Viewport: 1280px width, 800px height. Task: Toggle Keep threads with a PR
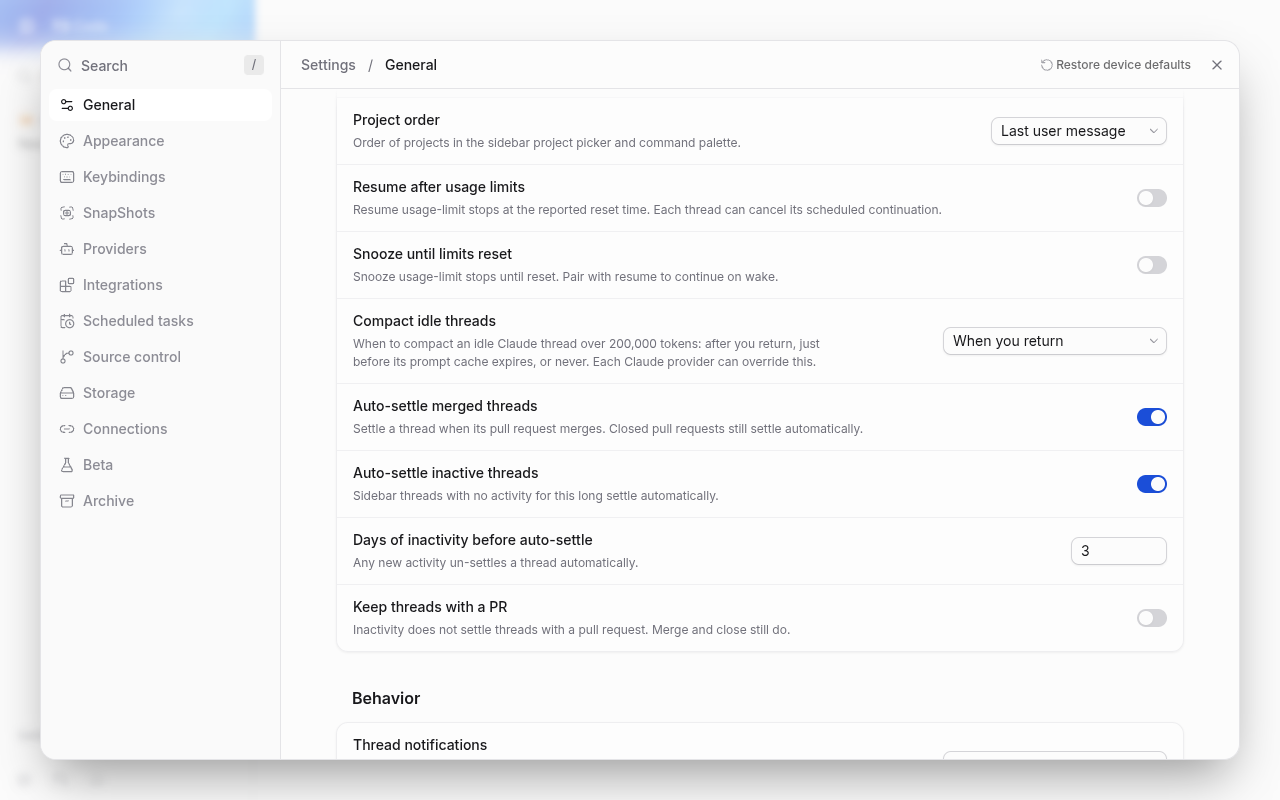tap(1152, 618)
